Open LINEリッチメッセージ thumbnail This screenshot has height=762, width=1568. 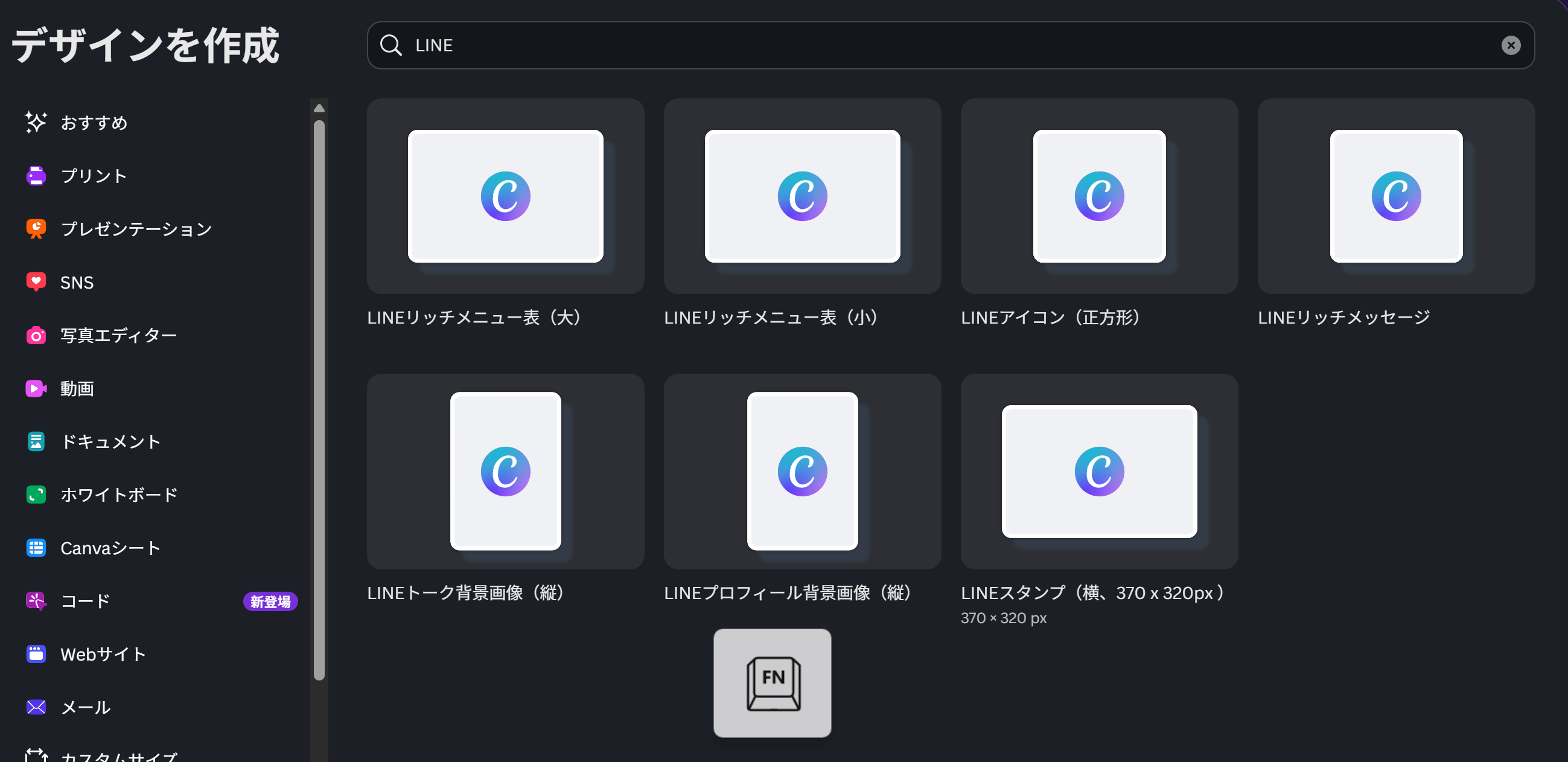(1397, 196)
